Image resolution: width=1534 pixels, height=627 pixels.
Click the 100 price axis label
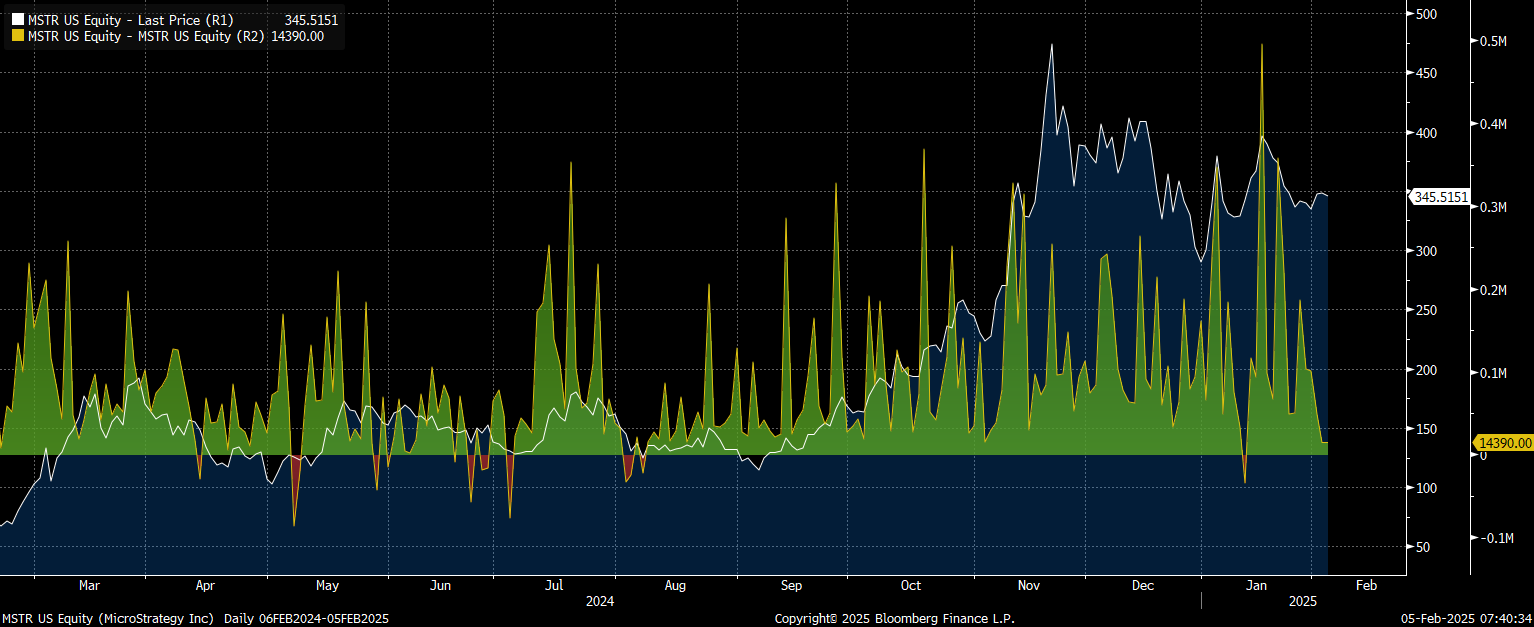point(1426,488)
